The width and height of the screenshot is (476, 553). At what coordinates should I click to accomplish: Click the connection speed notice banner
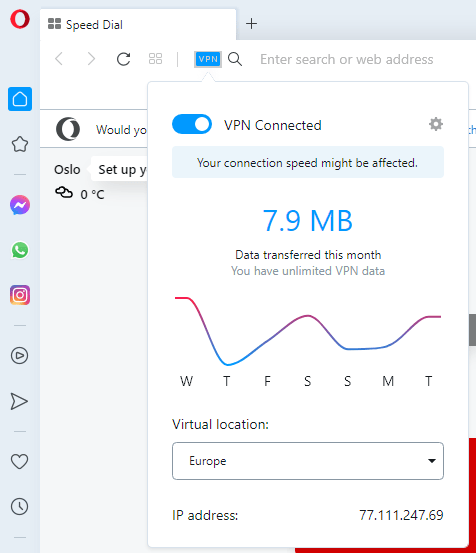pos(308,162)
